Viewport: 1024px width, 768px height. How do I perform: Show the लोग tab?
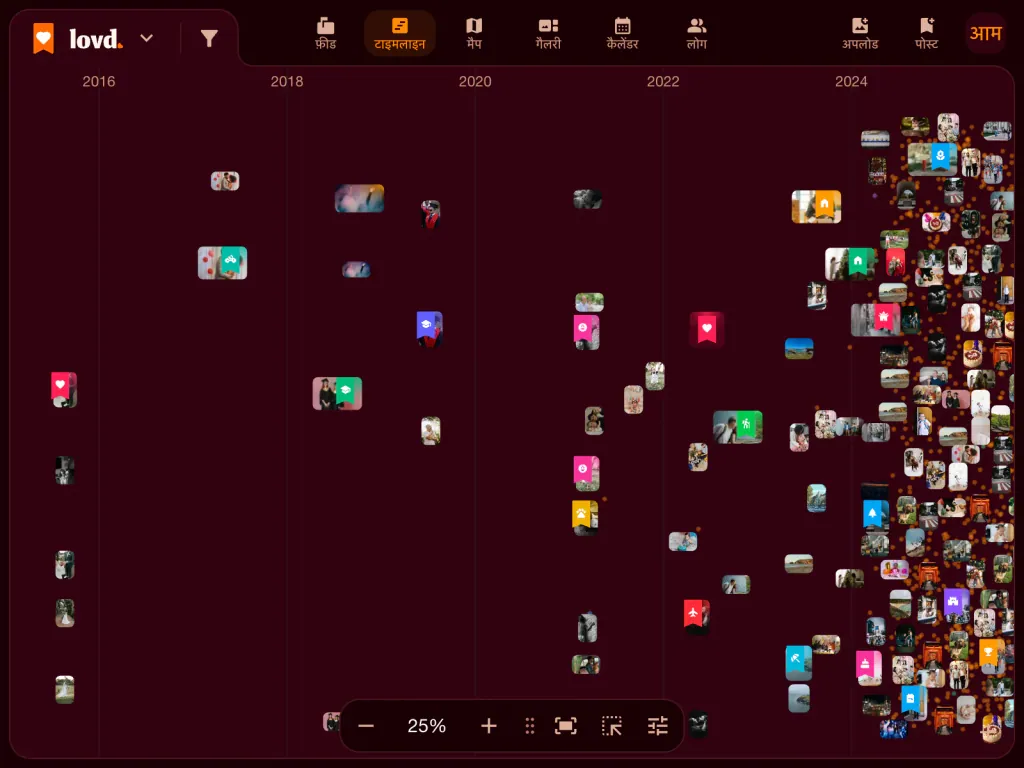[x=697, y=34]
